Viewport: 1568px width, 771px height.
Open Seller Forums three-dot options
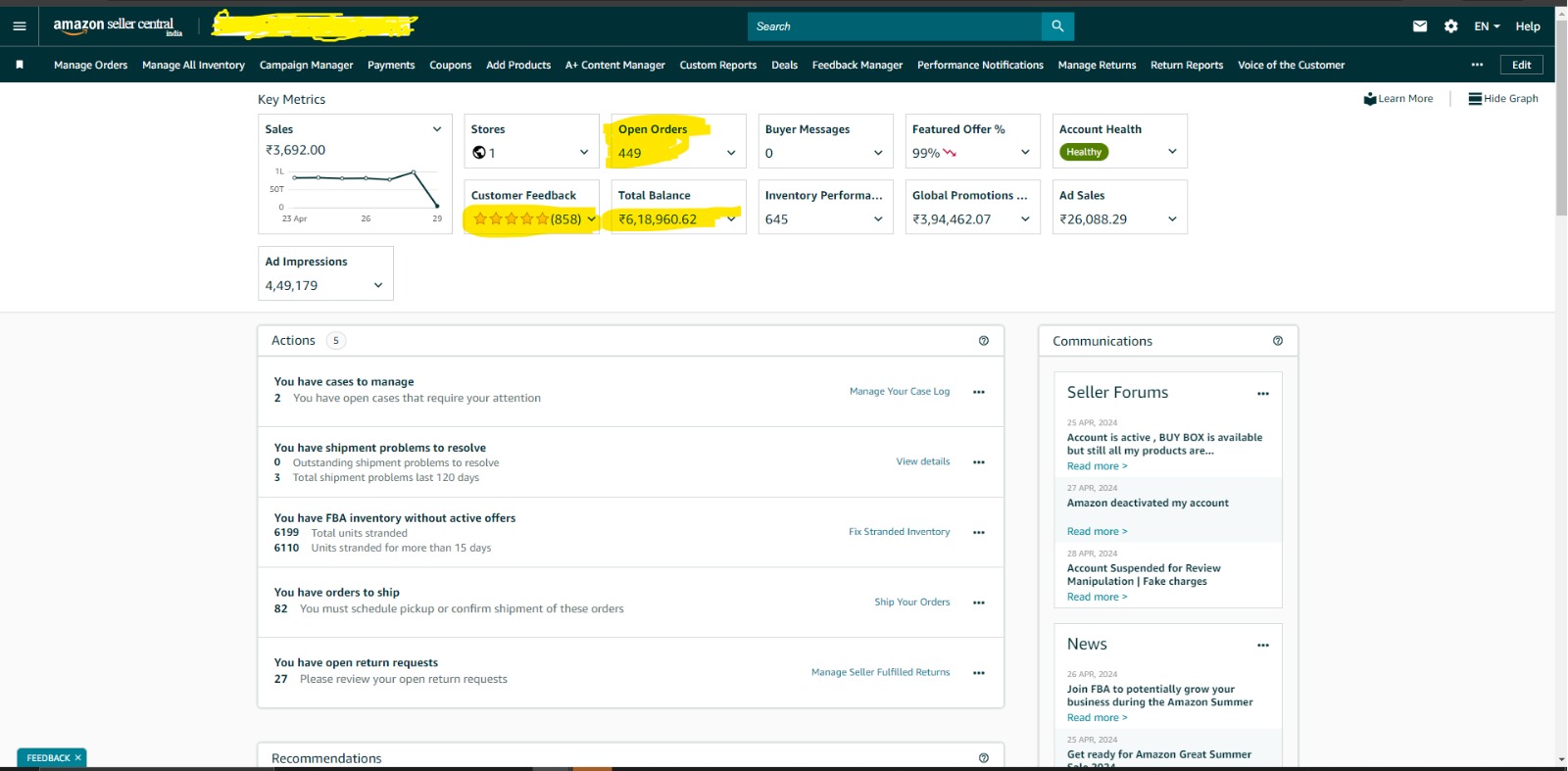(1263, 394)
